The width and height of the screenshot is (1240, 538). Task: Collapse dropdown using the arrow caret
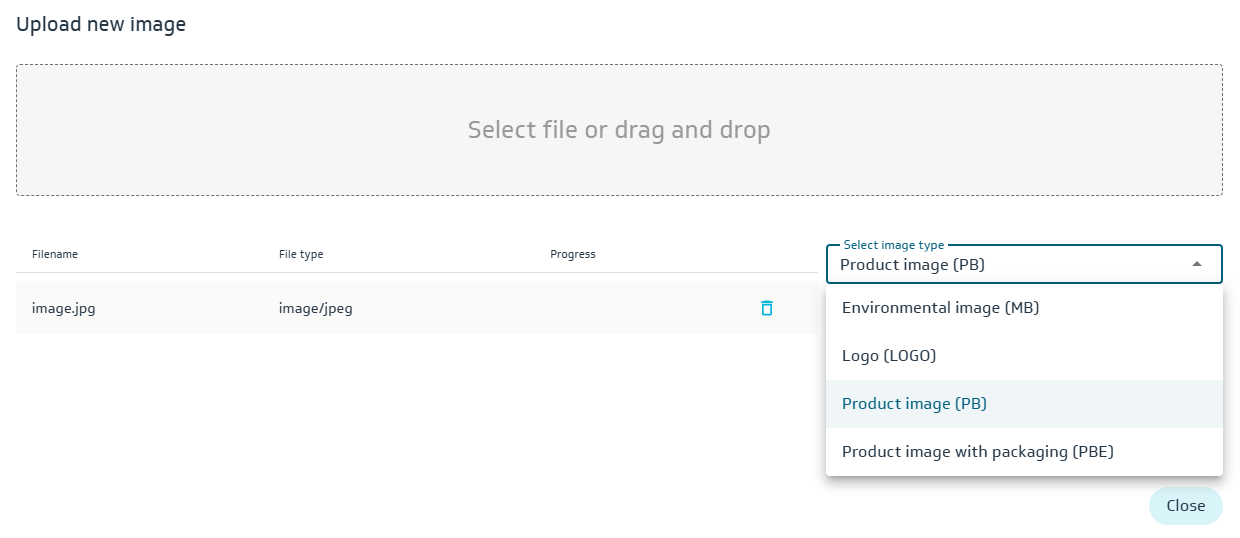pos(1197,264)
